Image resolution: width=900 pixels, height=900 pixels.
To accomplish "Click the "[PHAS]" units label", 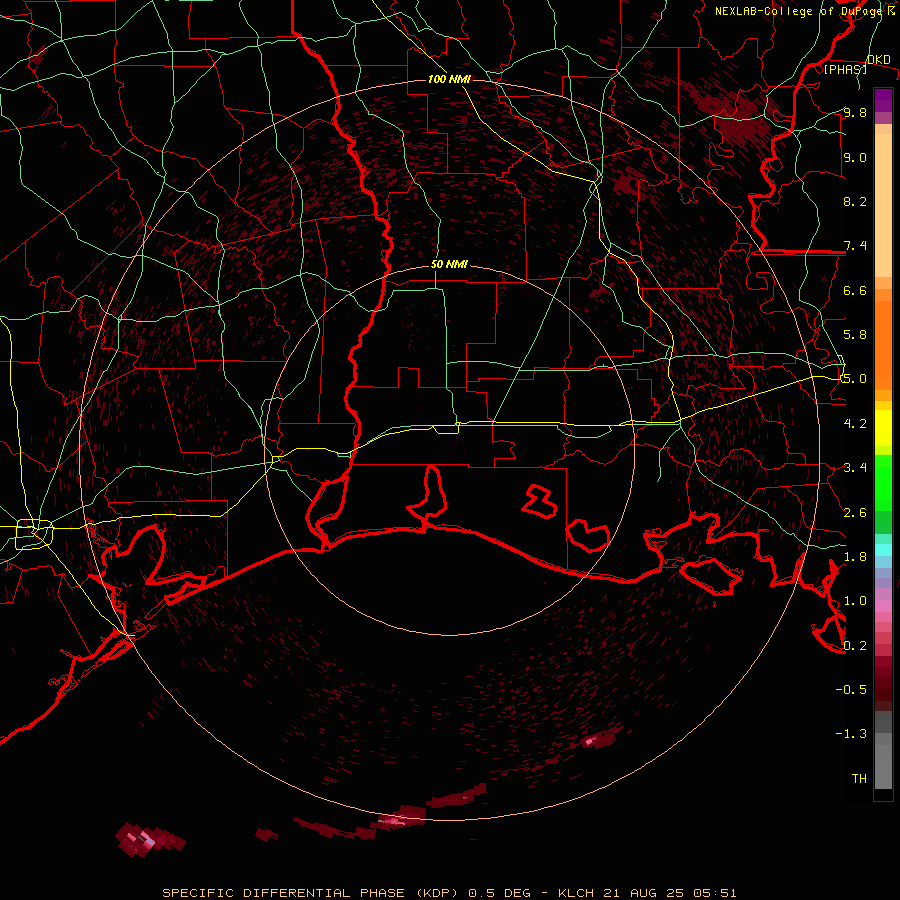I will click(x=845, y=70).
